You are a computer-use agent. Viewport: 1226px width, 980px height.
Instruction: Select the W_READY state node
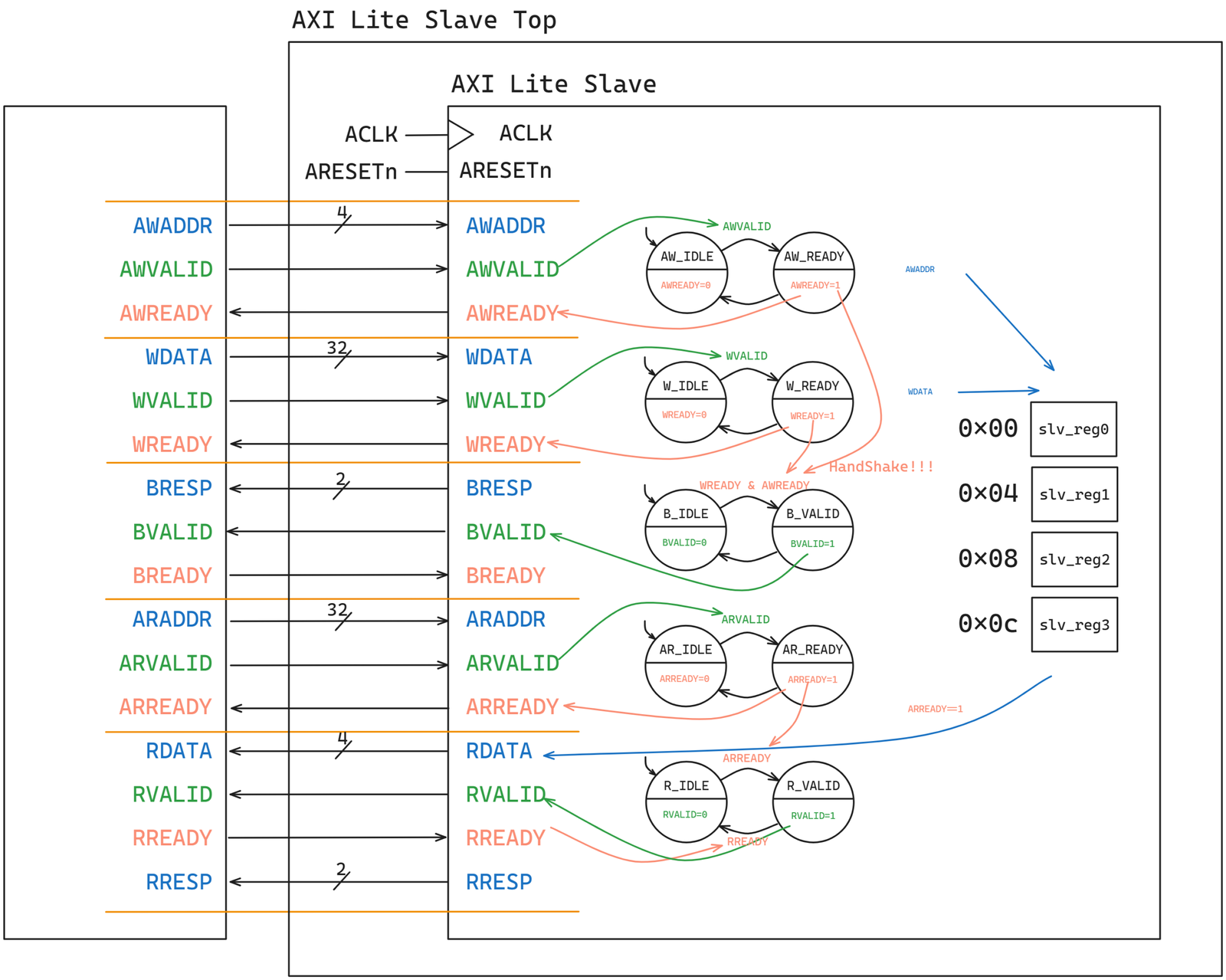tap(812, 402)
